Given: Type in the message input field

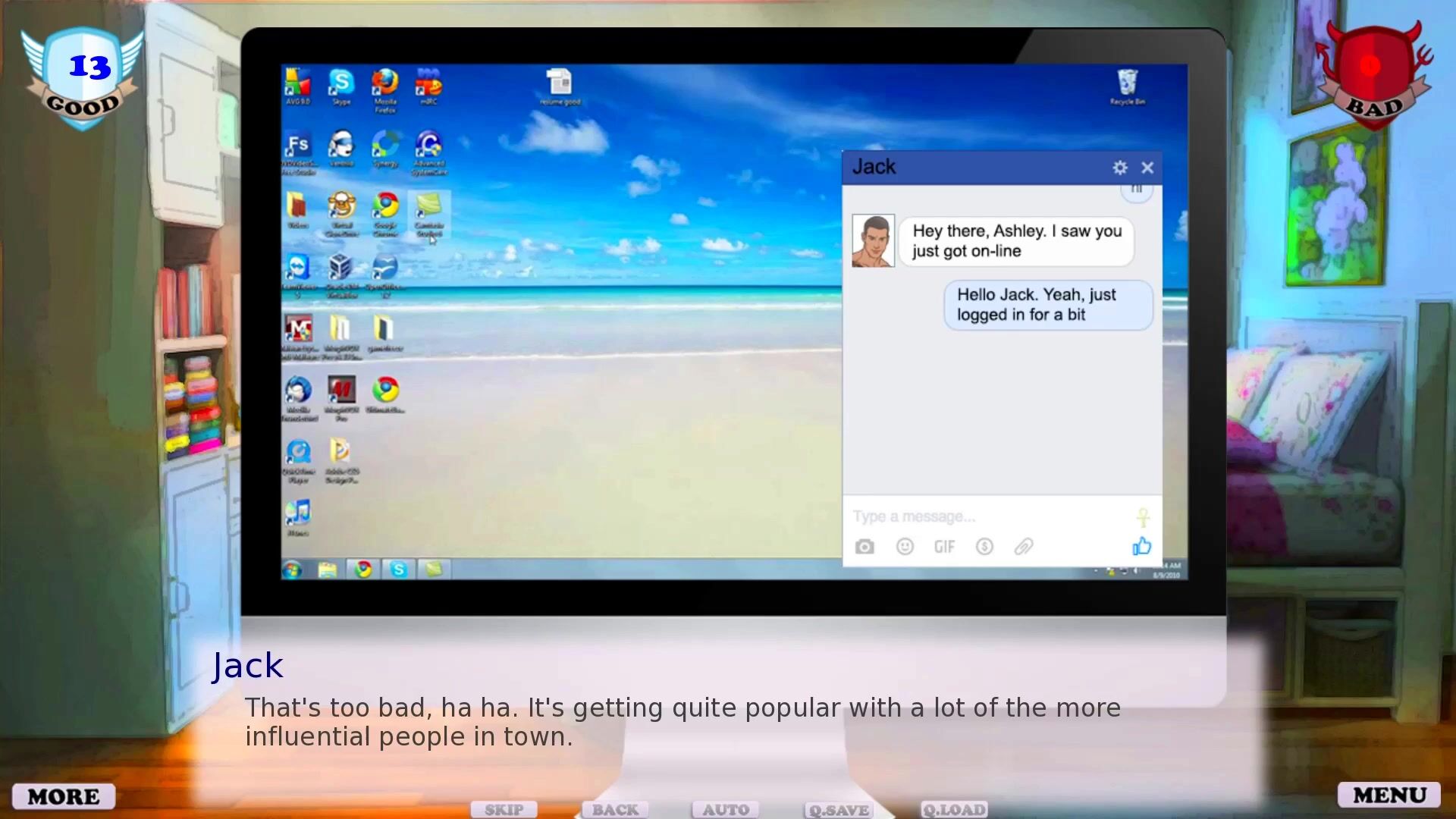Looking at the screenshot, I should click(986, 516).
